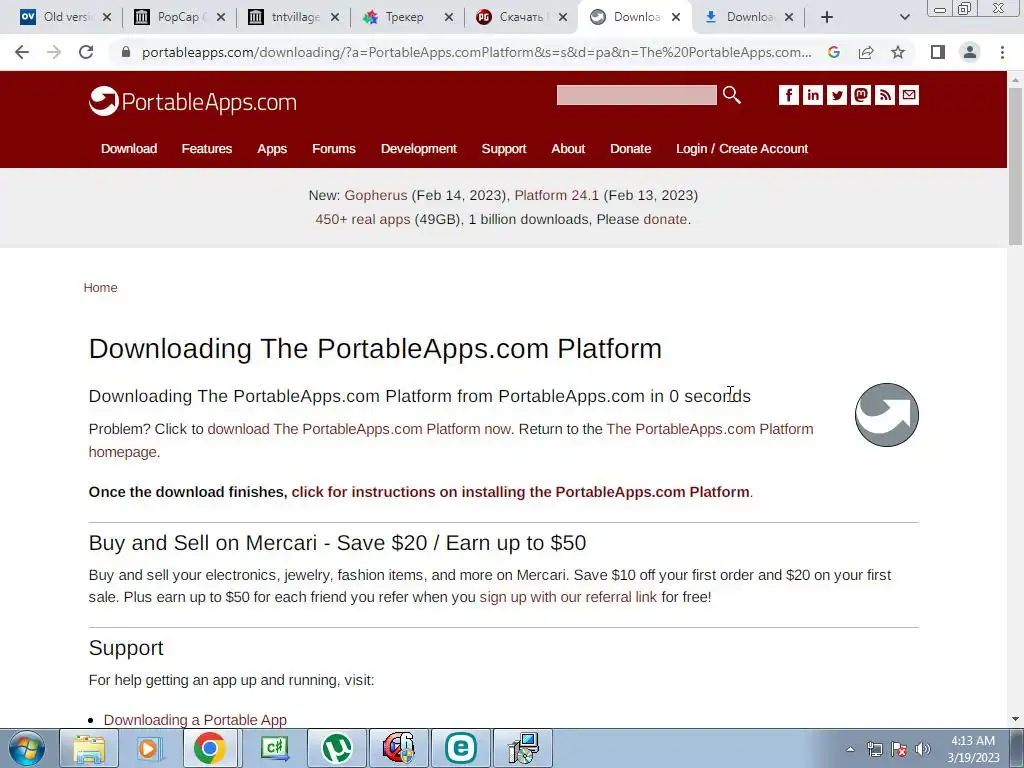Open the RSS feed icon
Screen dimensions: 1024x768
(x=885, y=95)
